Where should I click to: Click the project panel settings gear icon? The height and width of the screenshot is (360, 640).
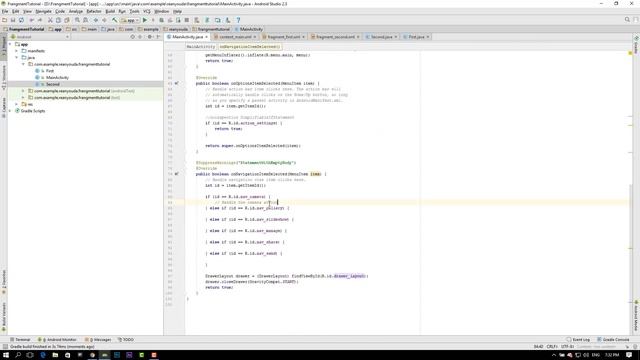149,37
